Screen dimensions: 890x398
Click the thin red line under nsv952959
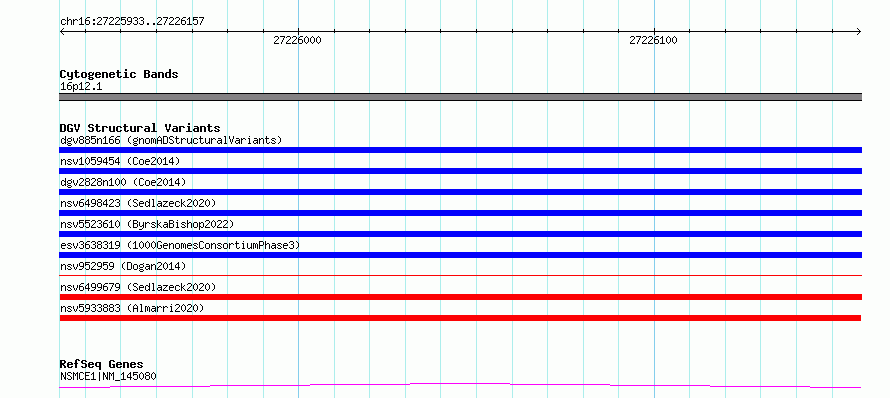pos(461,275)
